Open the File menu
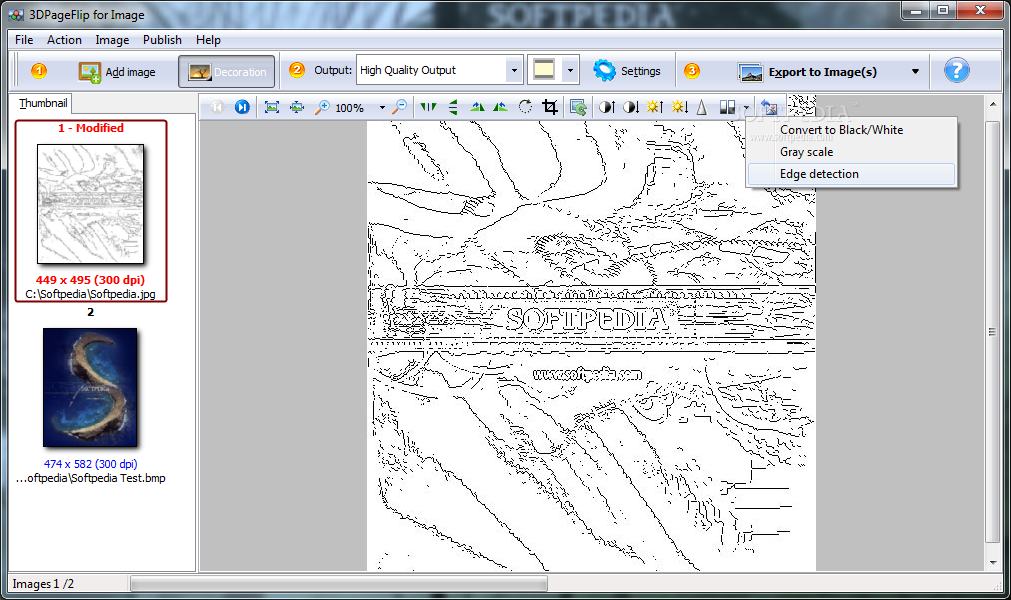The image size is (1011, 600). click(x=24, y=40)
